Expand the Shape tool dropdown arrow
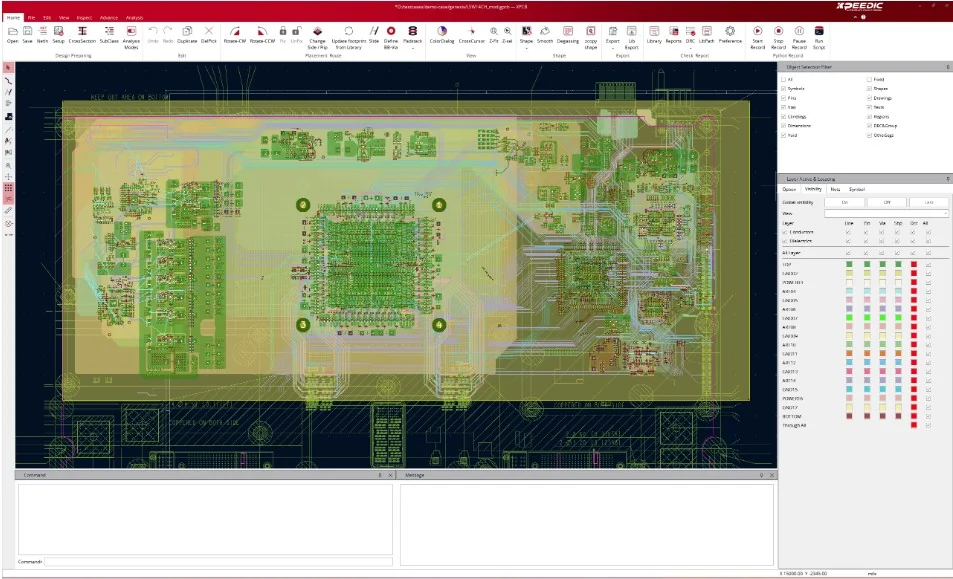The height and width of the screenshot is (579, 953). pos(526,47)
